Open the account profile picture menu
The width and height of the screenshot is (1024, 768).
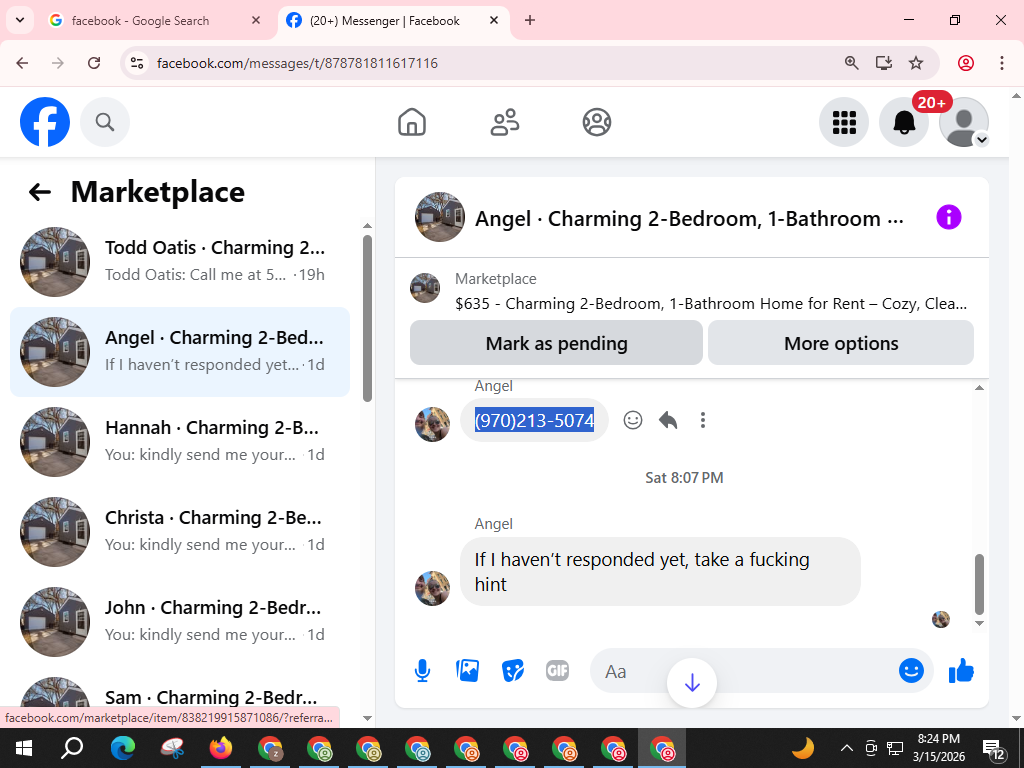coord(964,122)
